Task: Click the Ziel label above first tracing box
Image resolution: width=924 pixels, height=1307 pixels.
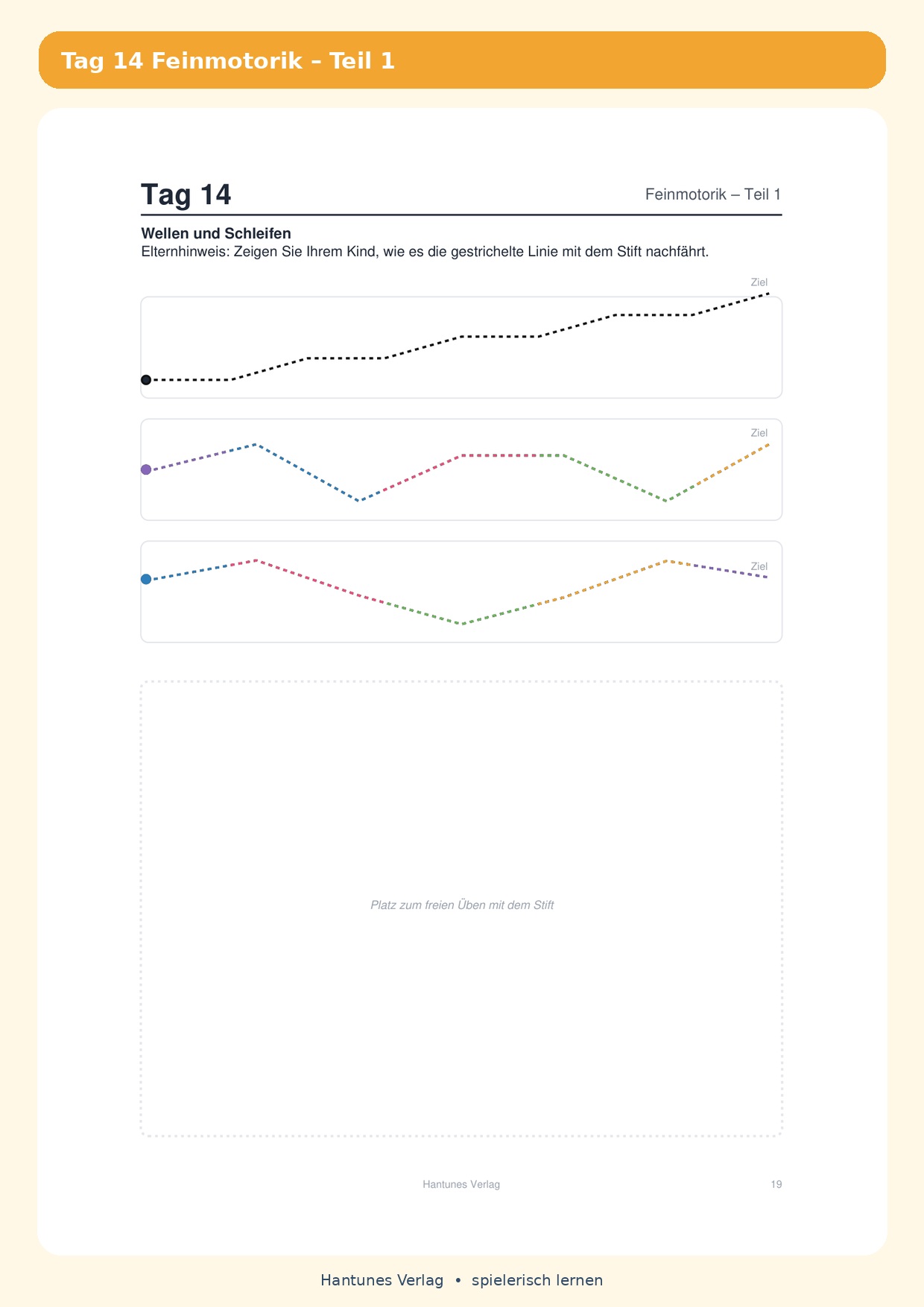Action: (759, 282)
